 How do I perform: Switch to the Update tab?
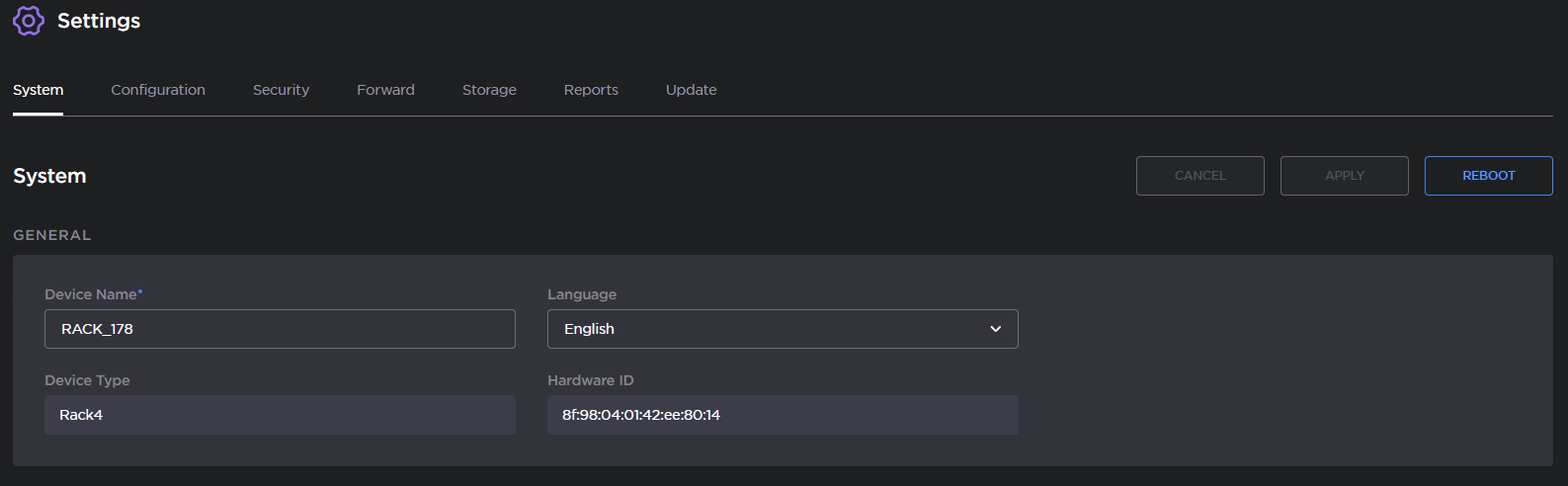(x=691, y=90)
